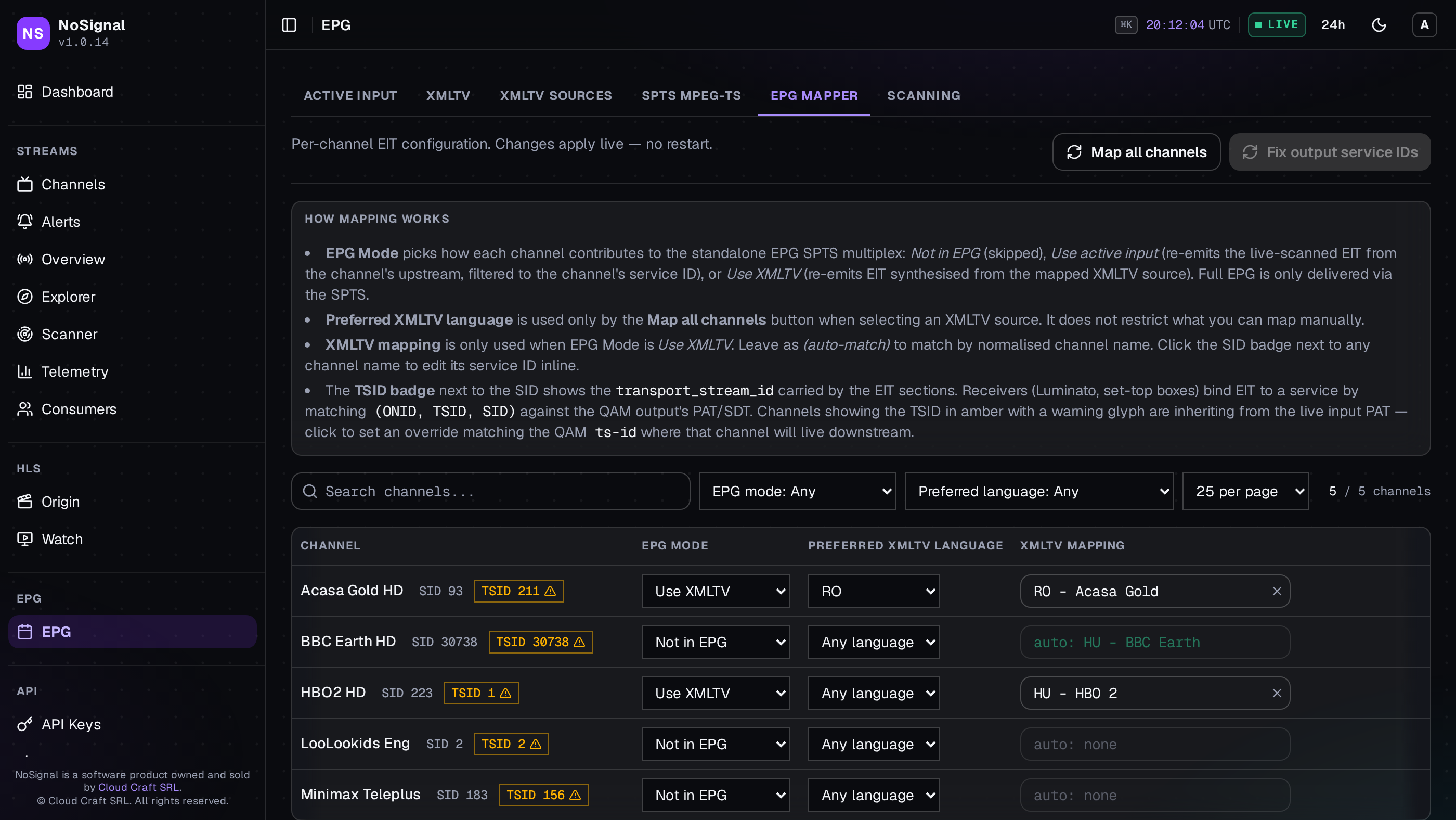Edit SID 30738 badge for BBC Earth

click(444, 642)
